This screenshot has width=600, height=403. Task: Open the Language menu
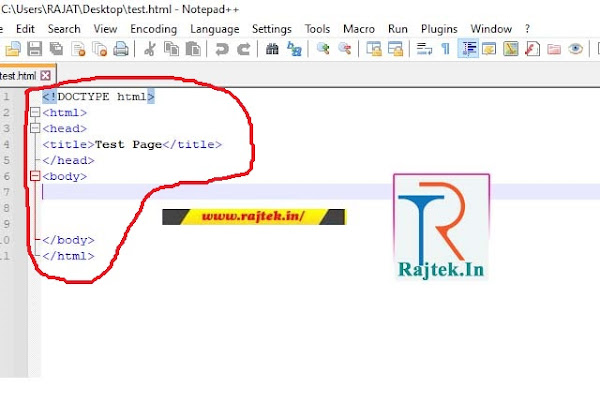point(215,29)
